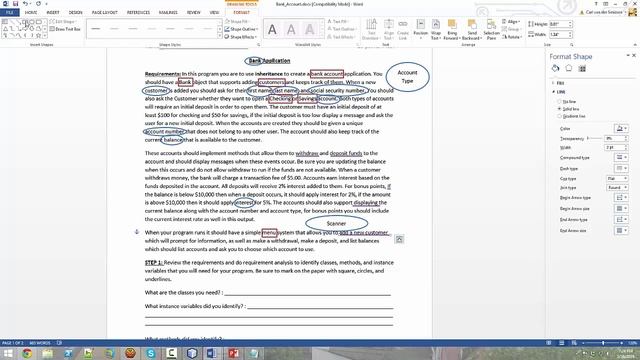Click the PowerPoint icon in the taskbar
This screenshot has height=360, width=640.
click(x=233, y=353)
